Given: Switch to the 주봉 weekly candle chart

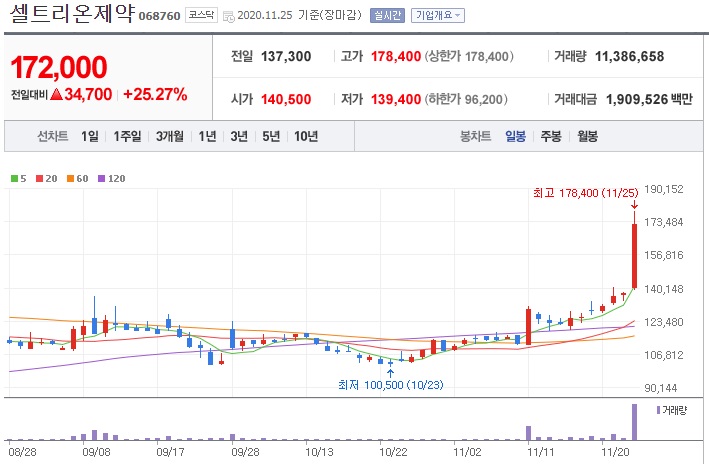Looking at the screenshot, I should (x=551, y=136).
